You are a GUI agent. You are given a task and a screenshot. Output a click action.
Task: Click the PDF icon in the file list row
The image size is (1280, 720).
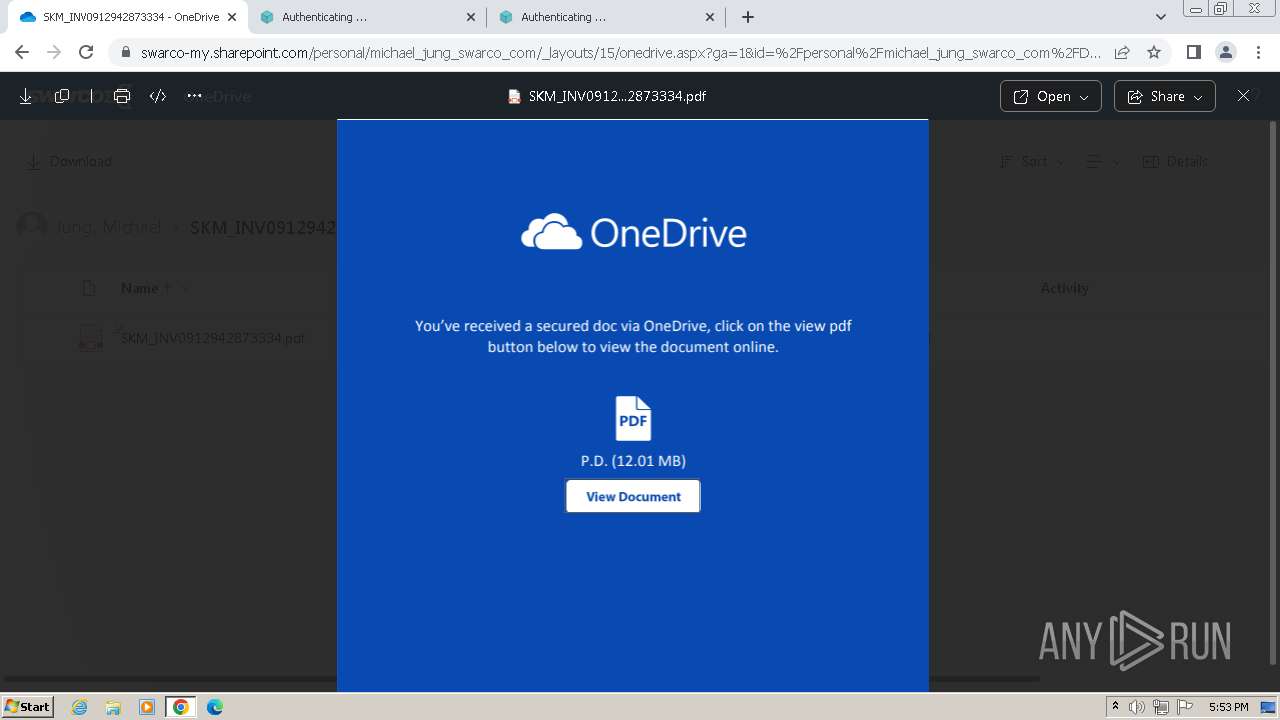pos(90,338)
